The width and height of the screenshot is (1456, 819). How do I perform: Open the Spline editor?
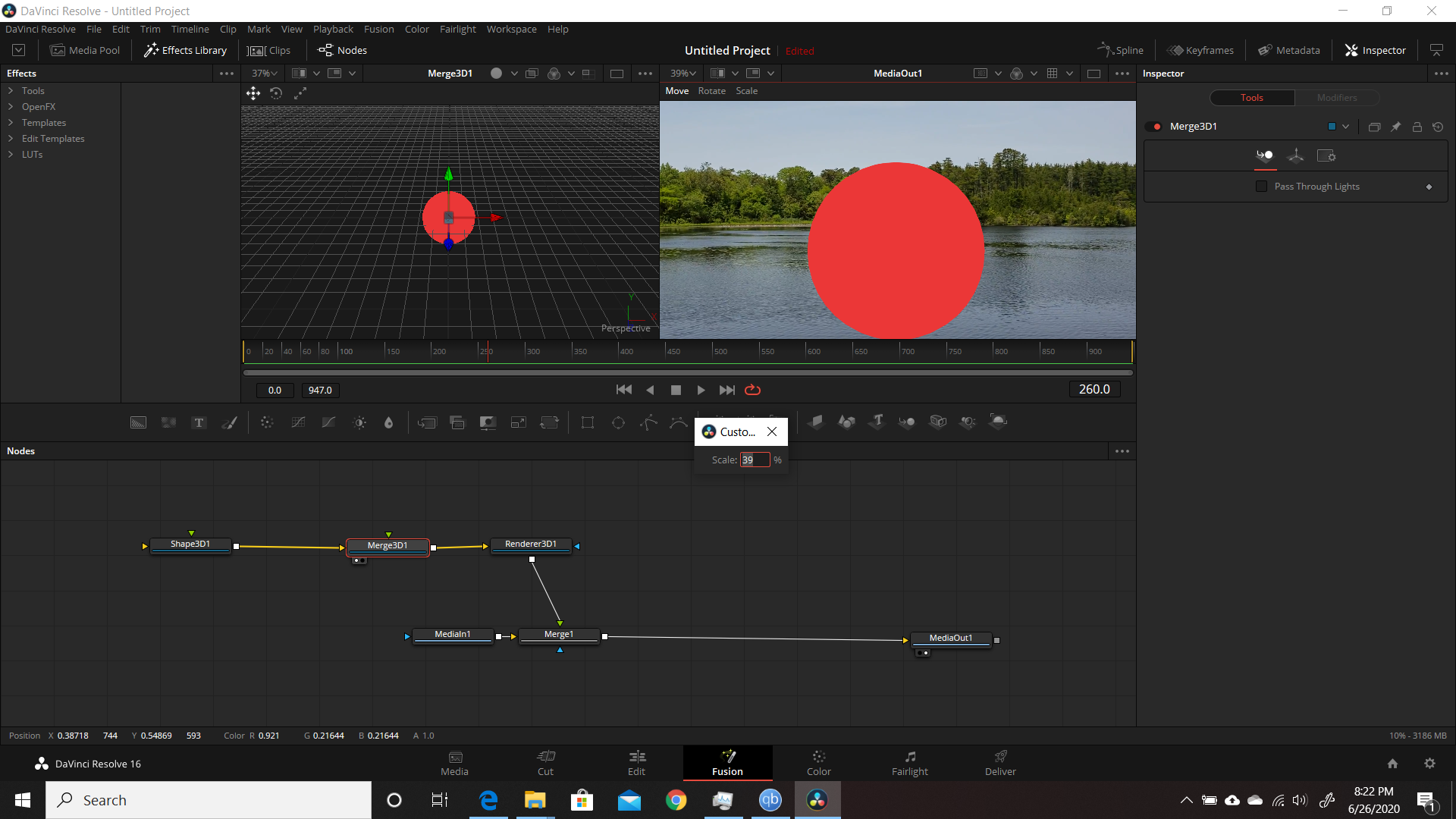coord(1120,50)
